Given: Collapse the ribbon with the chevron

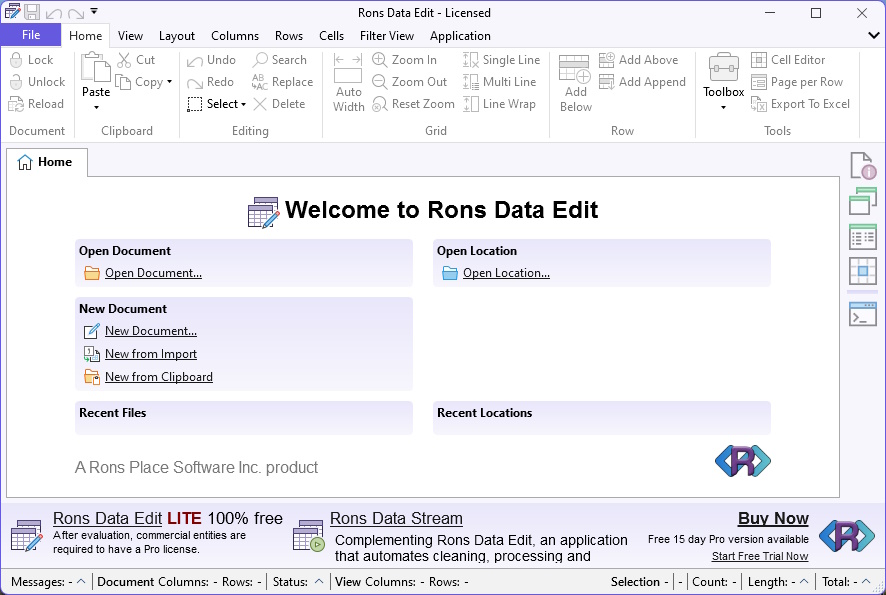Looking at the screenshot, I should [x=874, y=36].
